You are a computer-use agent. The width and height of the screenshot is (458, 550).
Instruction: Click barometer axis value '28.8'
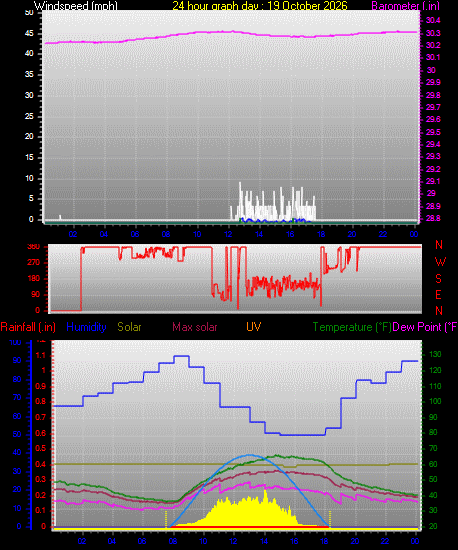[433, 218]
